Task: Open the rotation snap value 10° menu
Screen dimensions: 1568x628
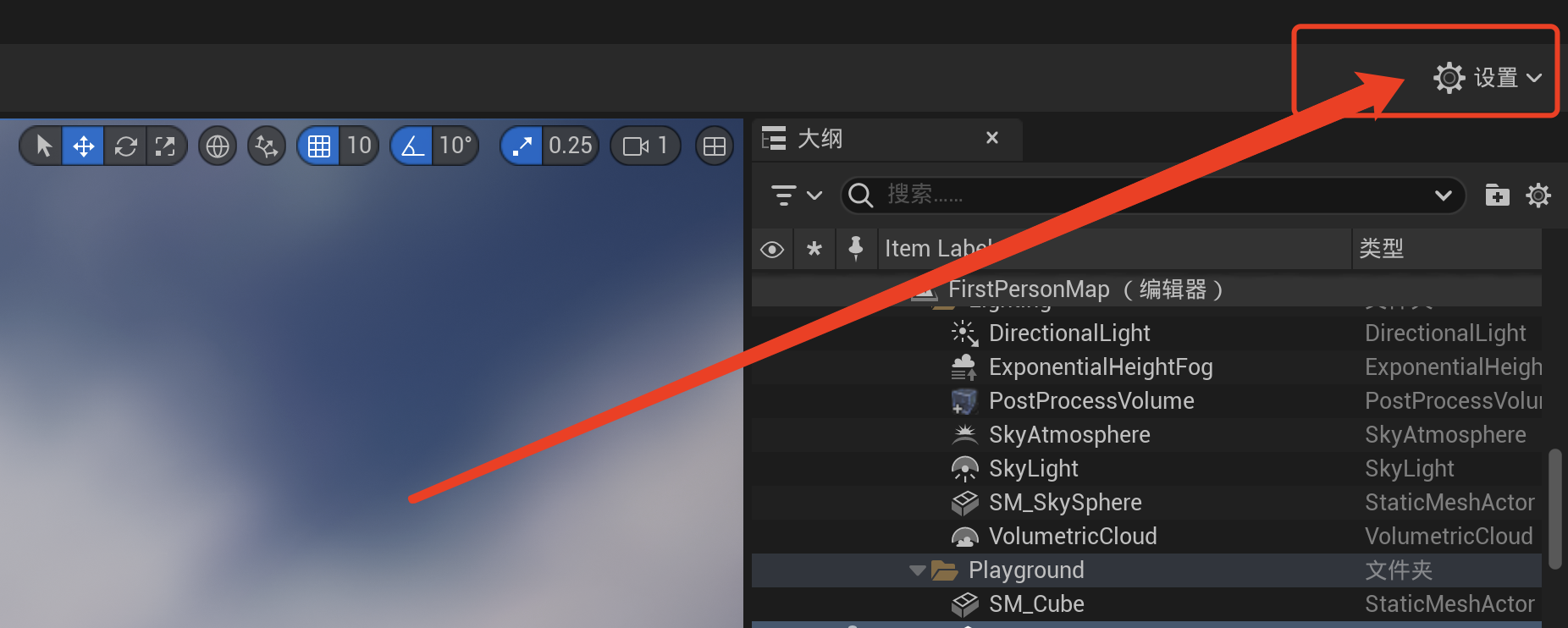Action: (455, 146)
